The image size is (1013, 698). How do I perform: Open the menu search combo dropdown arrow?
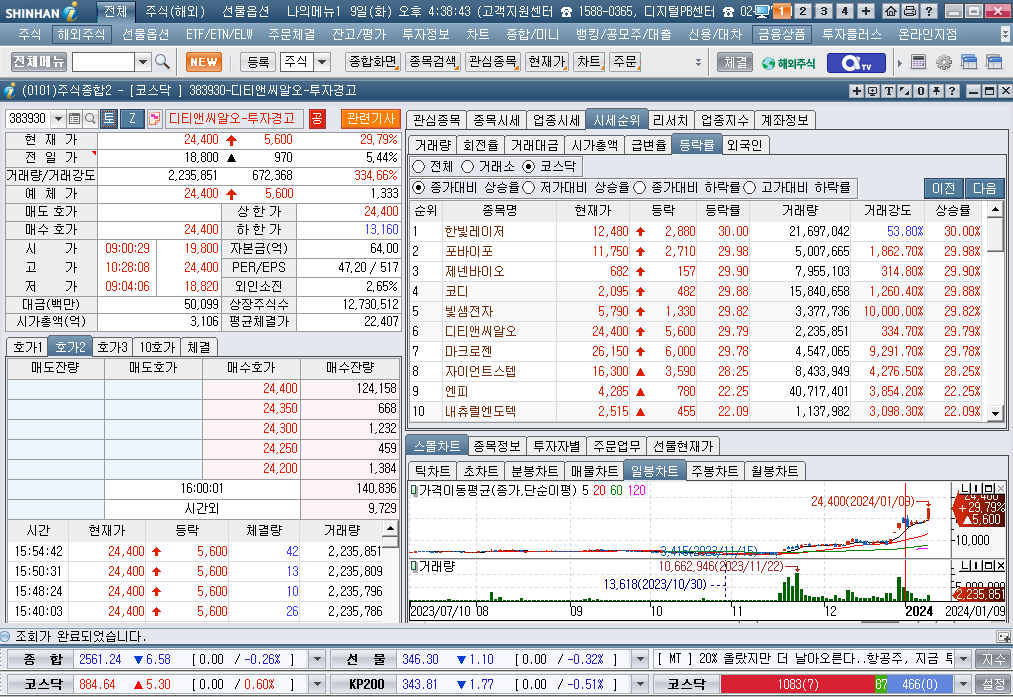[x=143, y=62]
